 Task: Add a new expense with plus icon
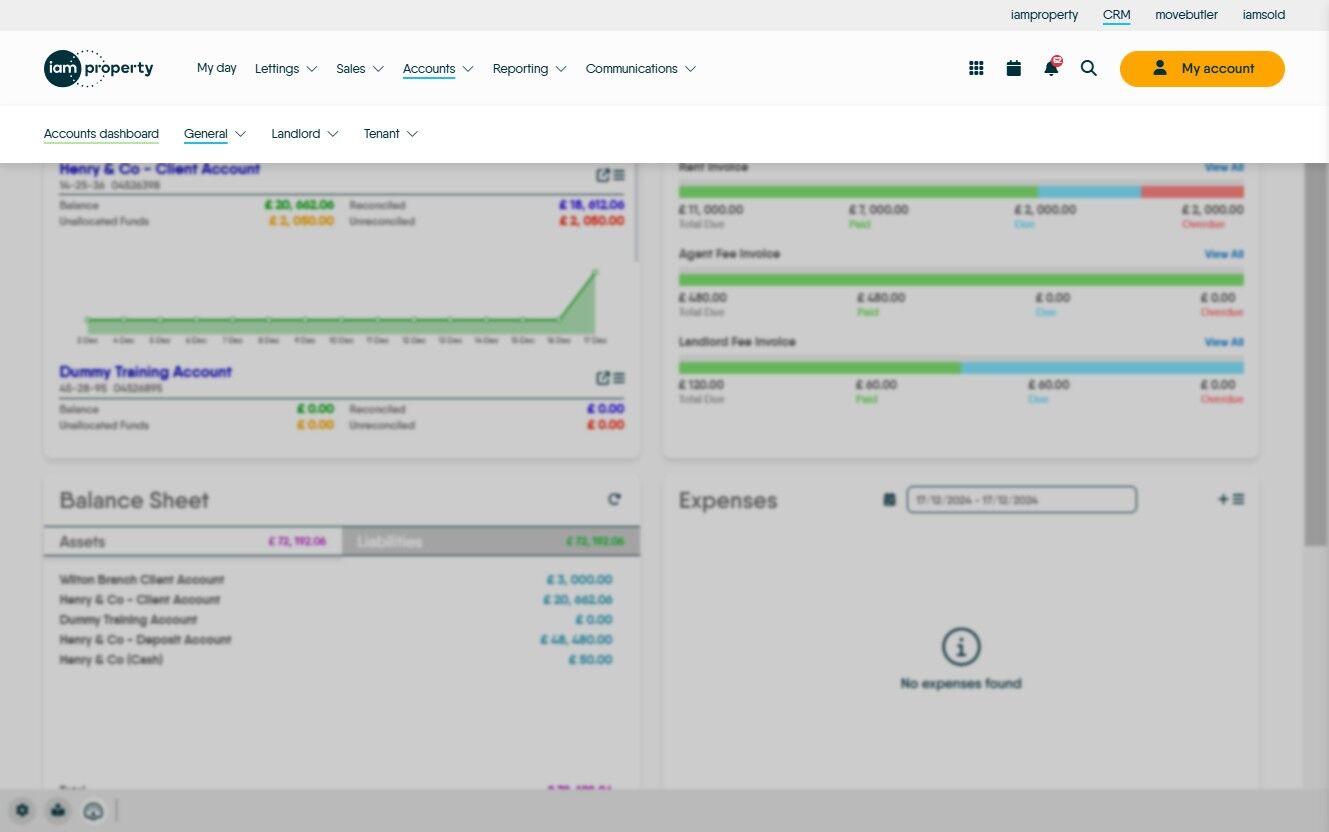point(1222,499)
